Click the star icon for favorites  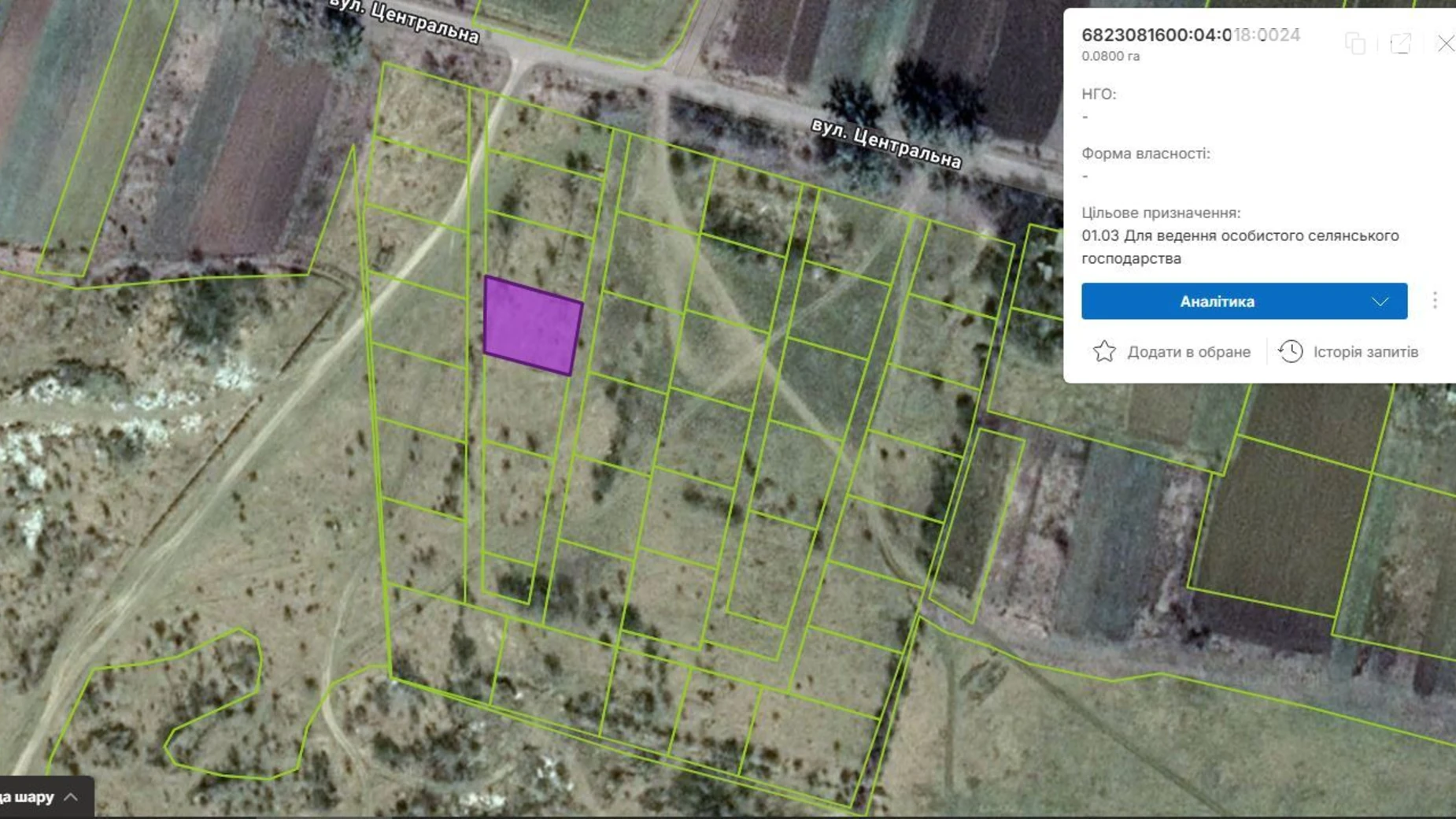1104,351
